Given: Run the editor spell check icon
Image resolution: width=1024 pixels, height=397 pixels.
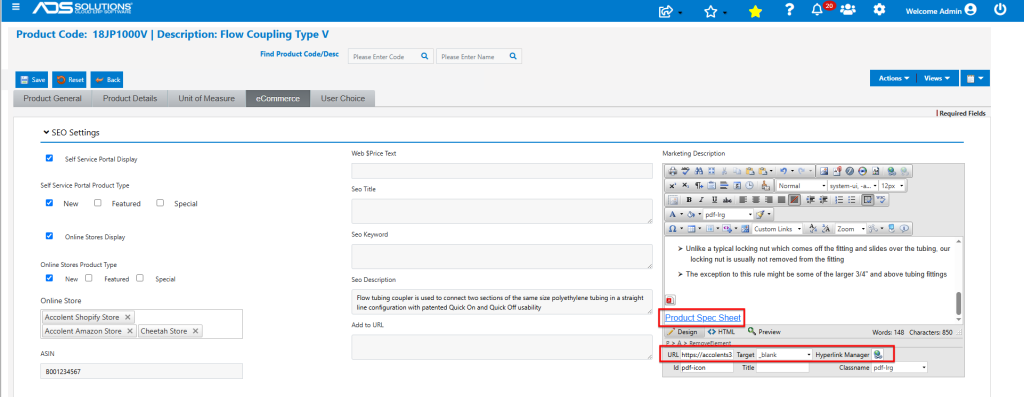Looking at the screenshot, I should point(685,170).
